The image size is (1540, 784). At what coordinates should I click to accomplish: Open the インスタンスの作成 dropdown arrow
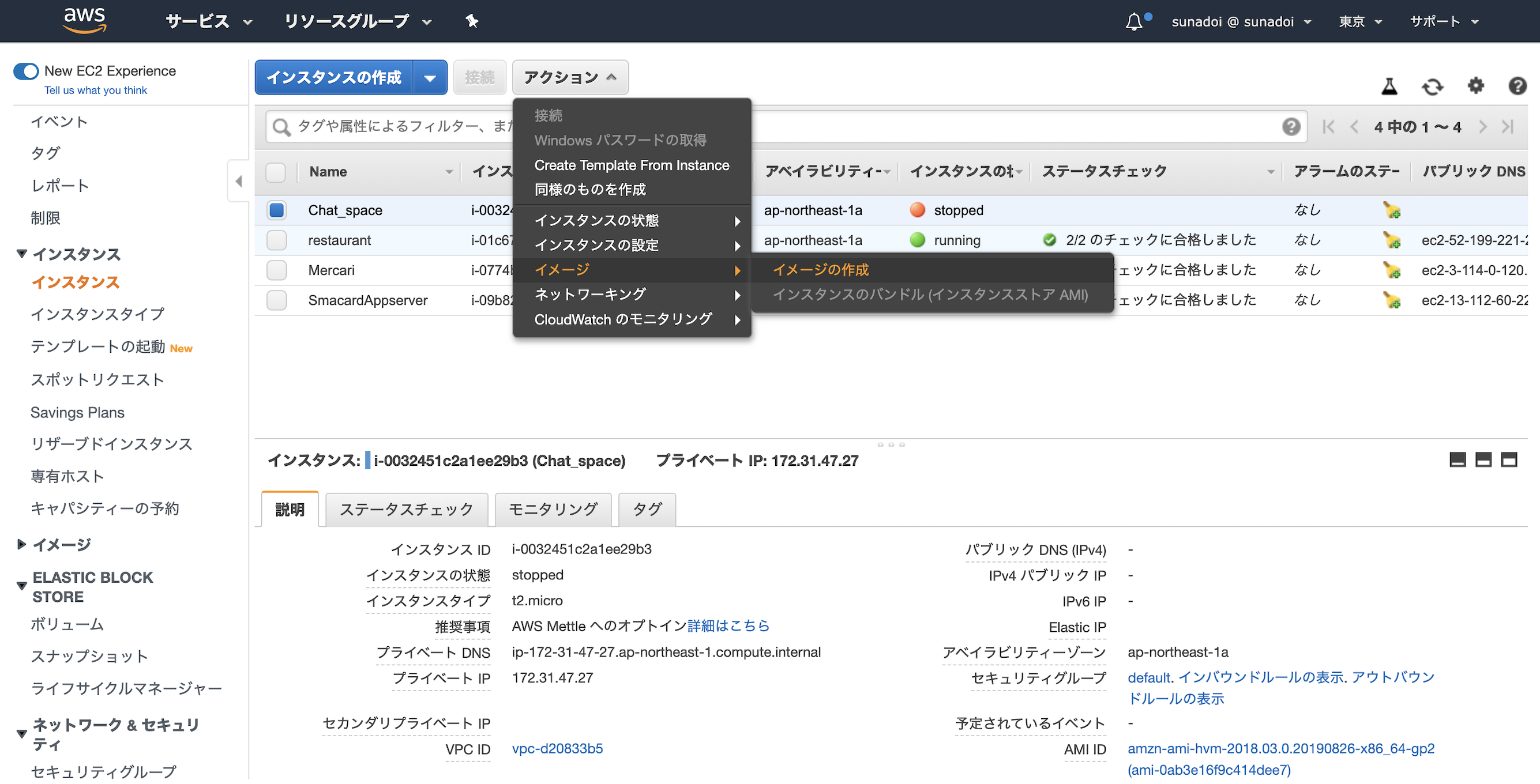coord(430,77)
